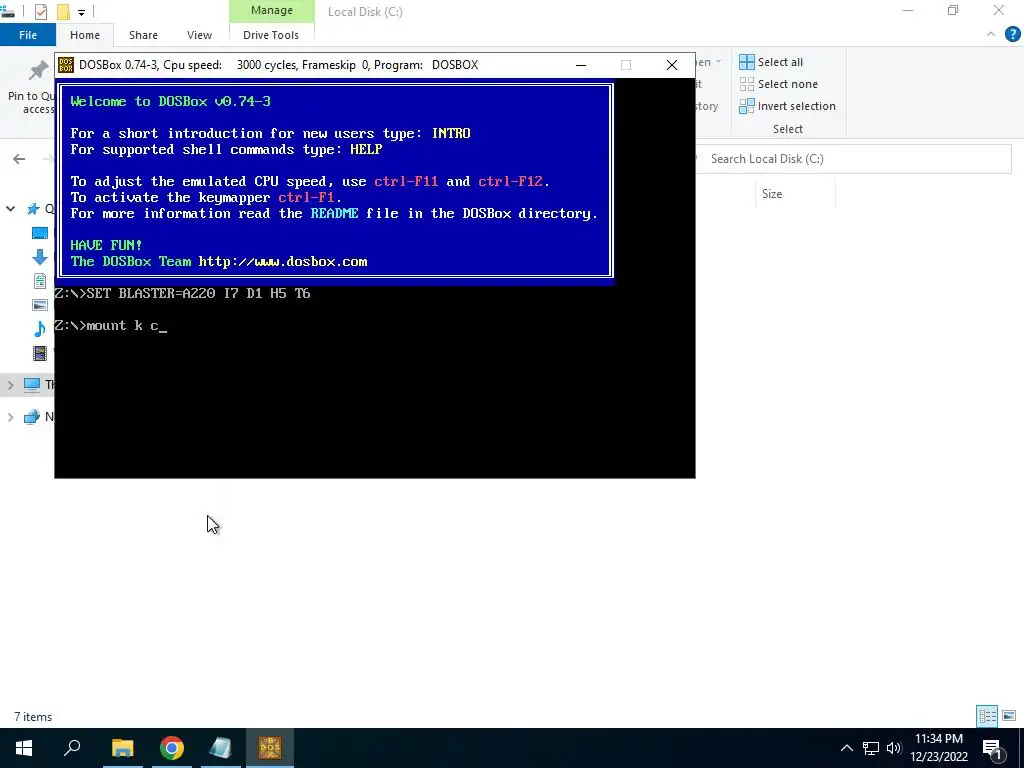Open Music via the sidebar note icon
The height and width of the screenshot is (768, 1024).
pyautogui.click(x=40, y=328)
